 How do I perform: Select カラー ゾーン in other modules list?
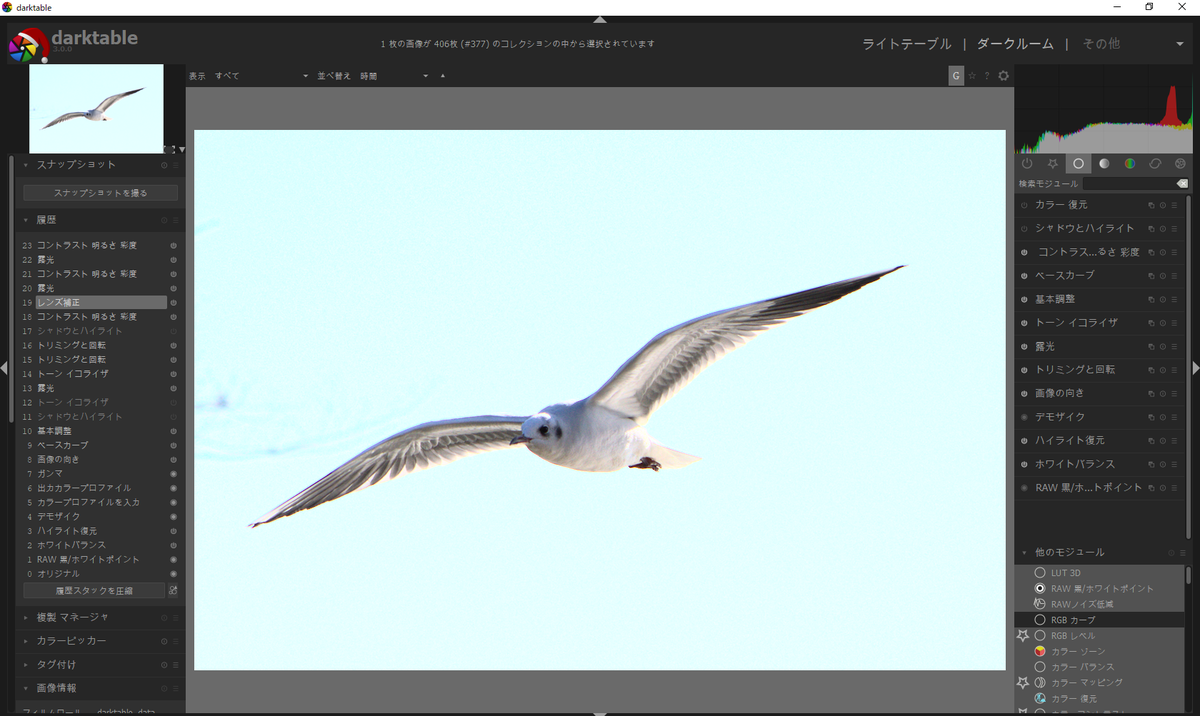click(x=1100, y=651)
